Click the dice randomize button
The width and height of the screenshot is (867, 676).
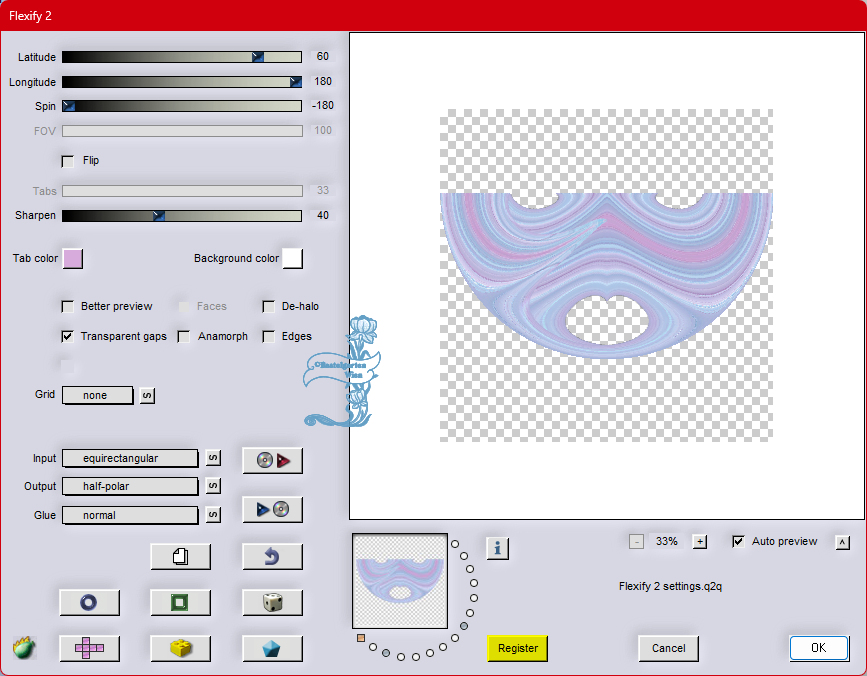pos(273,602)
